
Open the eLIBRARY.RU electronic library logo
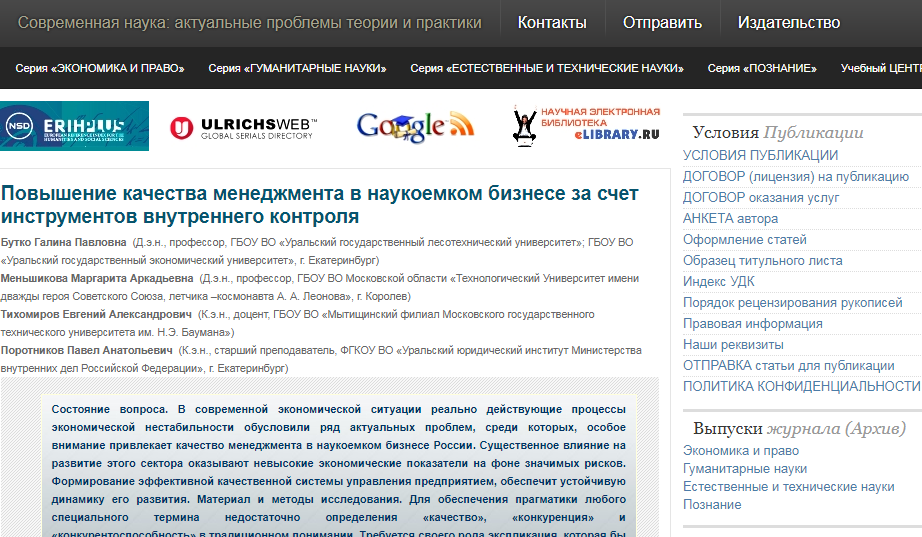click(586, 126)
